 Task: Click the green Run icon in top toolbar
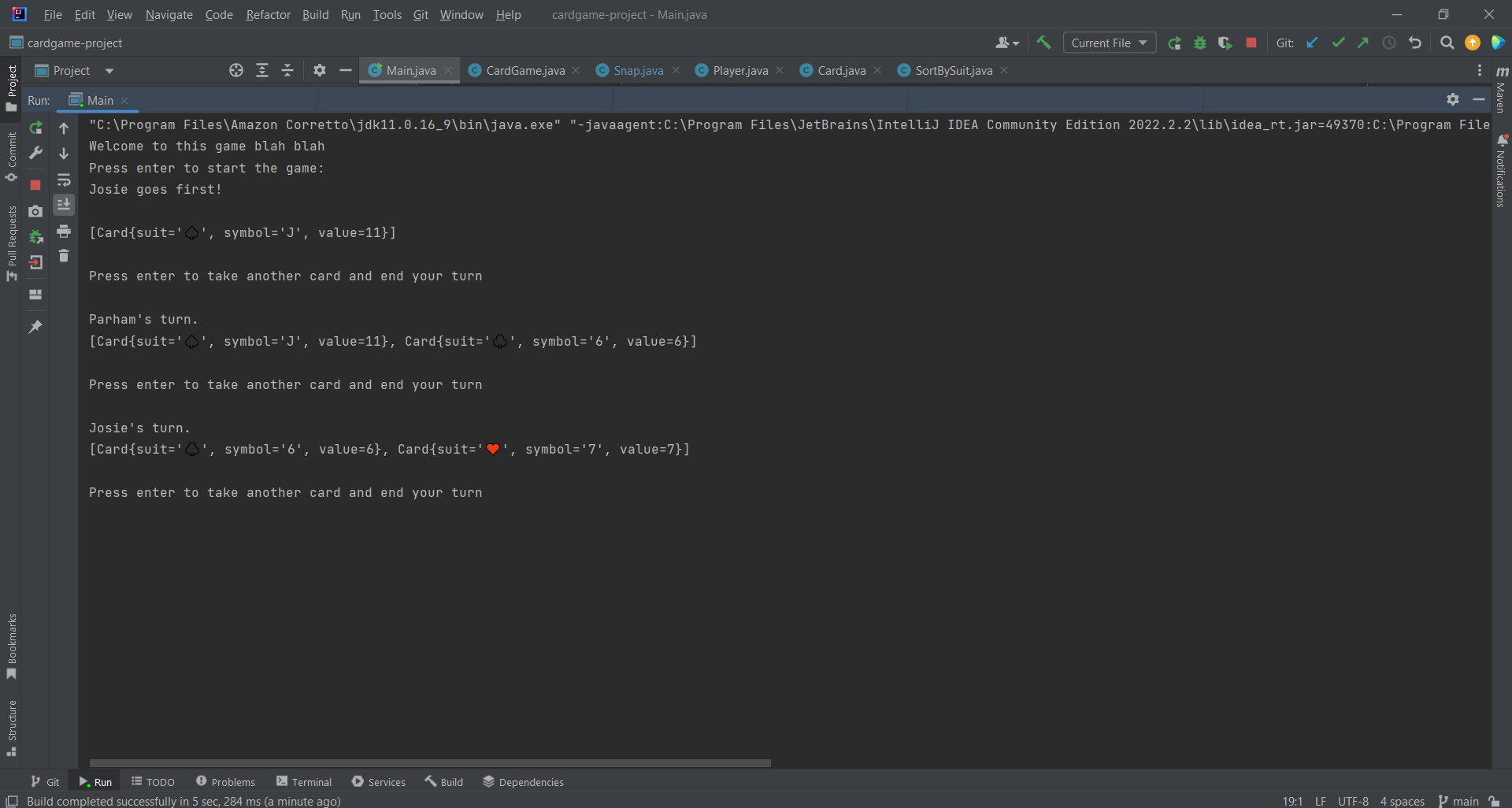click(x=1174, y=43)
